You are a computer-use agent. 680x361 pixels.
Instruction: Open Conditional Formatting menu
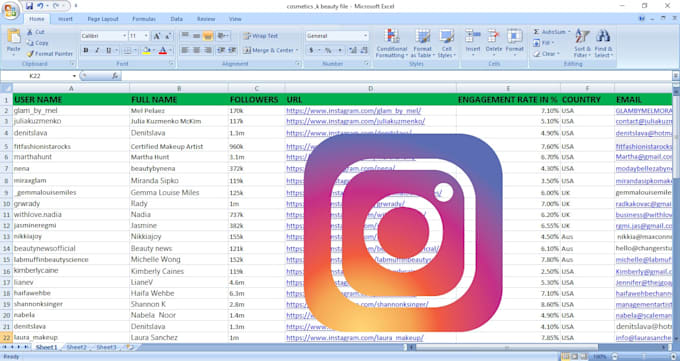tap(392, 43)
